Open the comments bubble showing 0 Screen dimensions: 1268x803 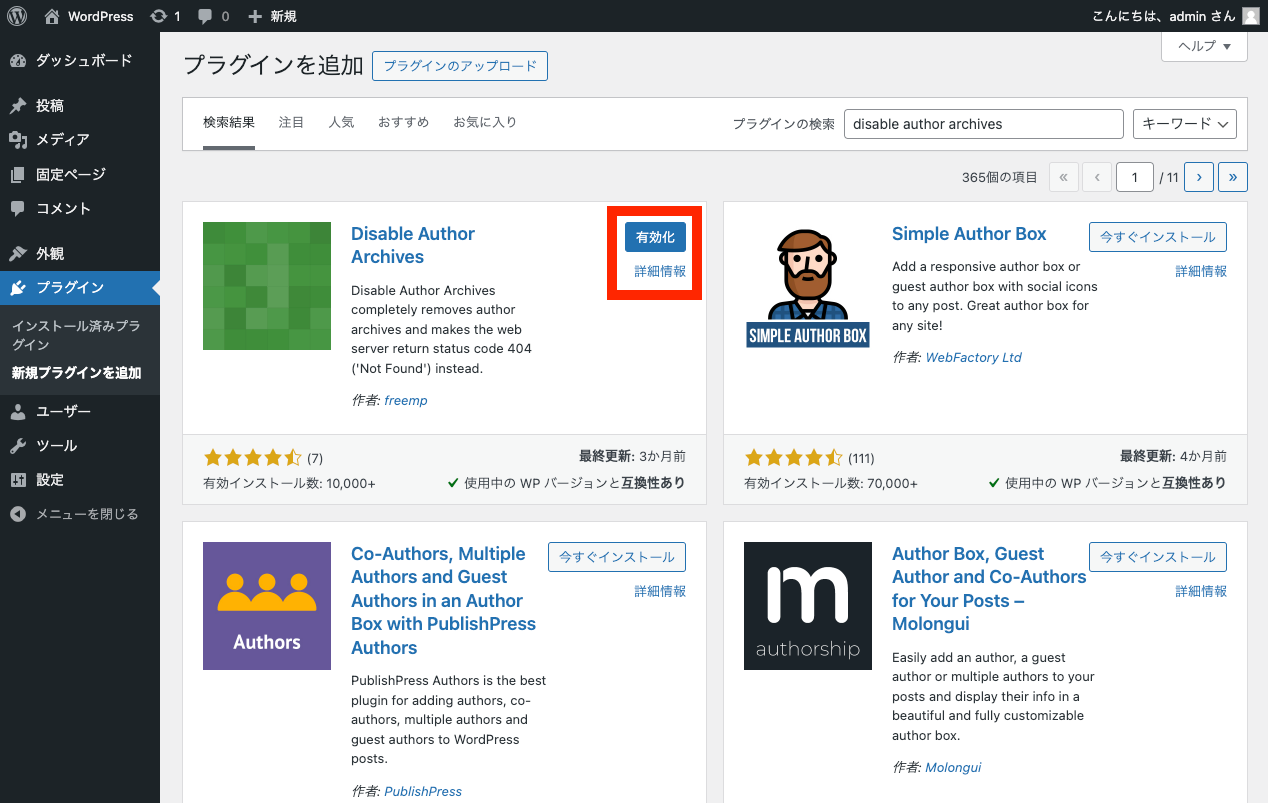214,16
